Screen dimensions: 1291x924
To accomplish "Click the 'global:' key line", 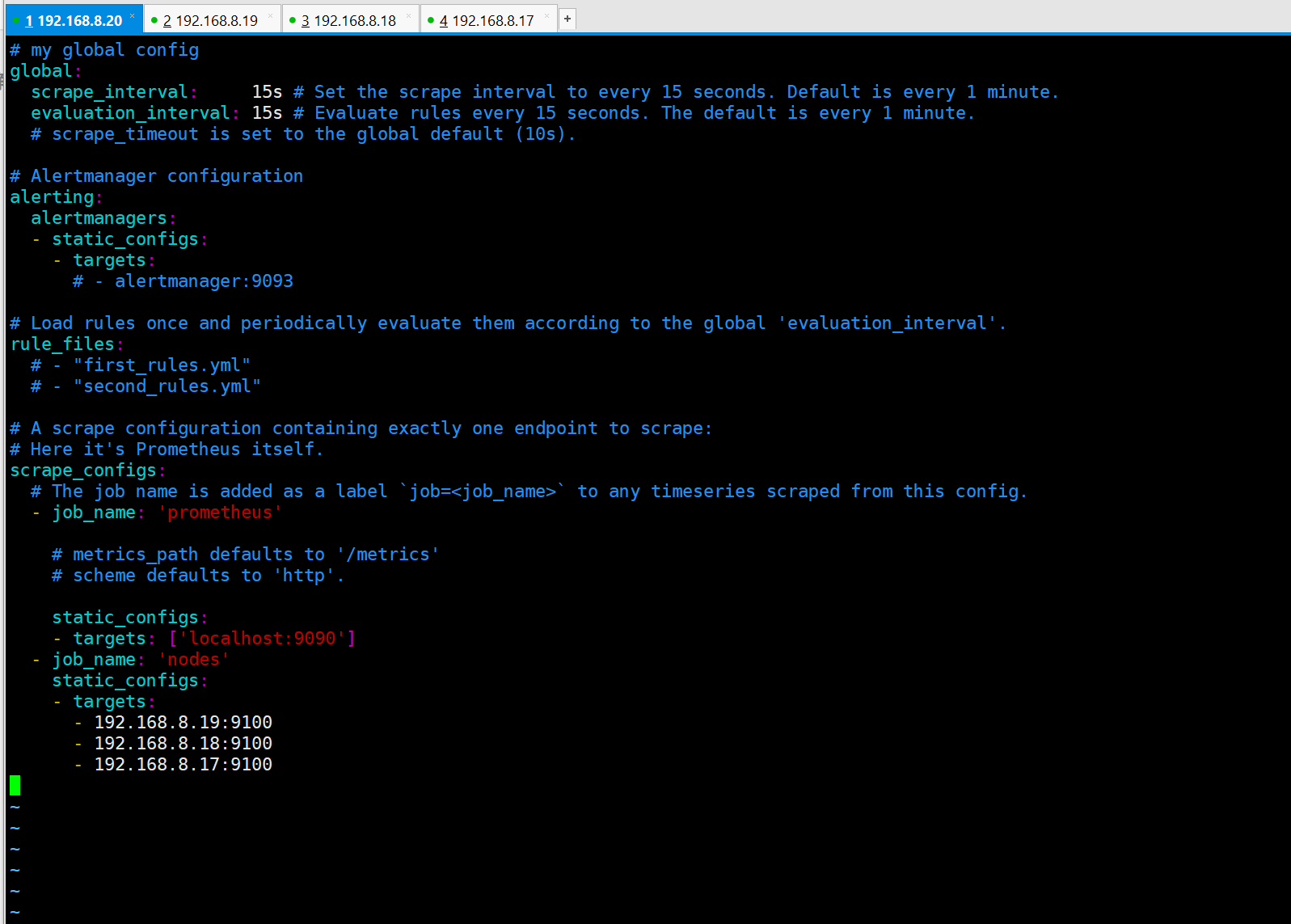I will pyautogui.click(x=45, y=71).
